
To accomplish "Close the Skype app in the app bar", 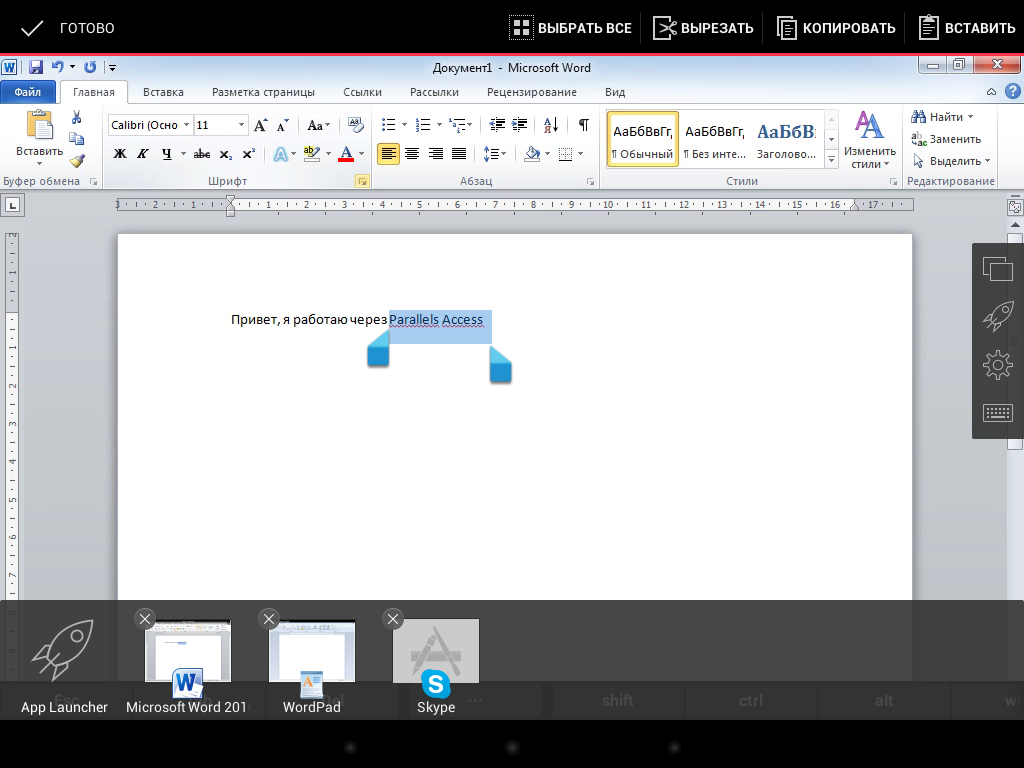I will coord(392,618).
